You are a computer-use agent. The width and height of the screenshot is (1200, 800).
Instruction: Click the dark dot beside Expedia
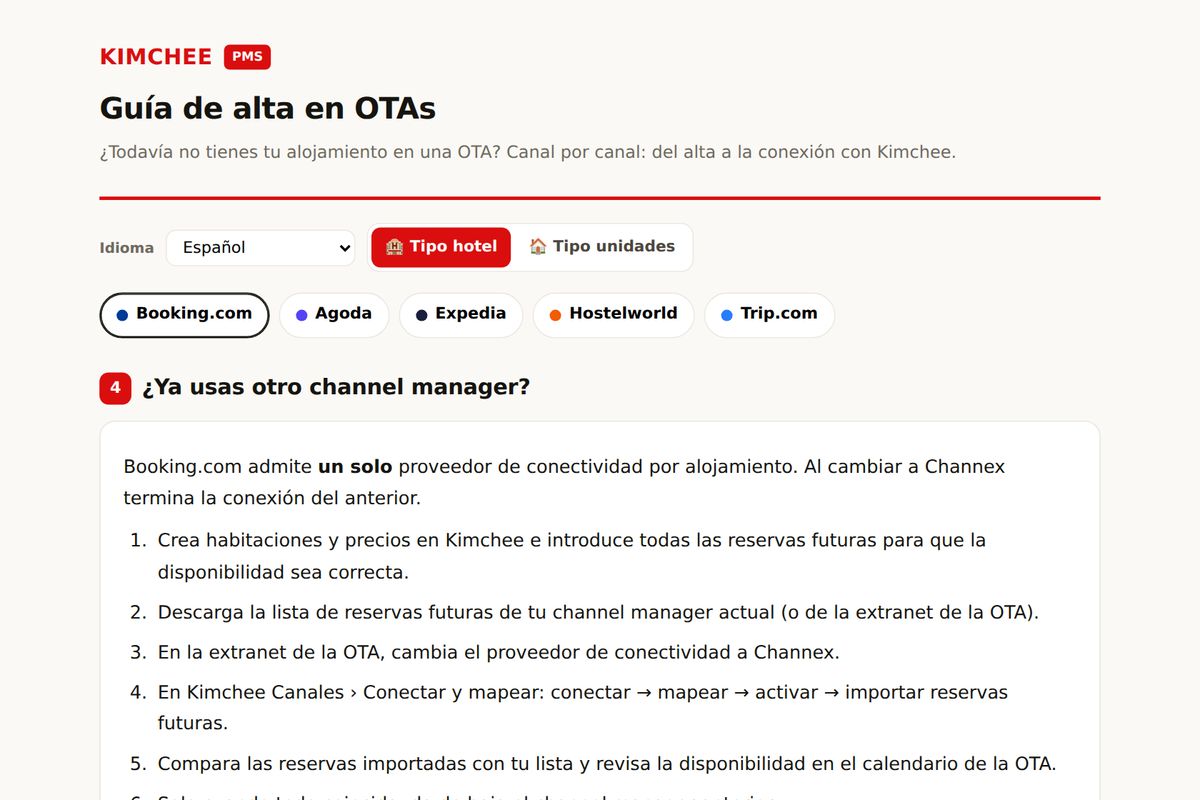[422, 315]
